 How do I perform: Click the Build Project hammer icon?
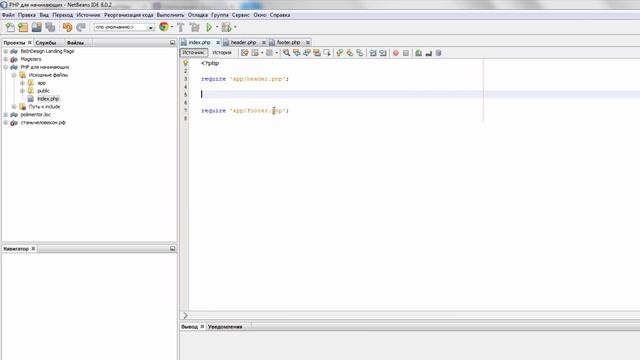click(x=180, y=27)
